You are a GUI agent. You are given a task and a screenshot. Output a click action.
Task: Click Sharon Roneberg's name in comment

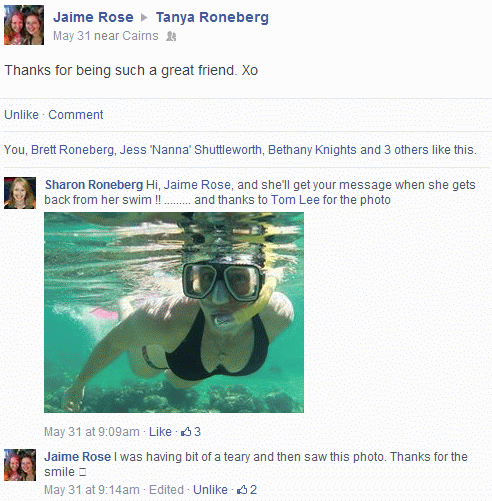click(94, 185)
